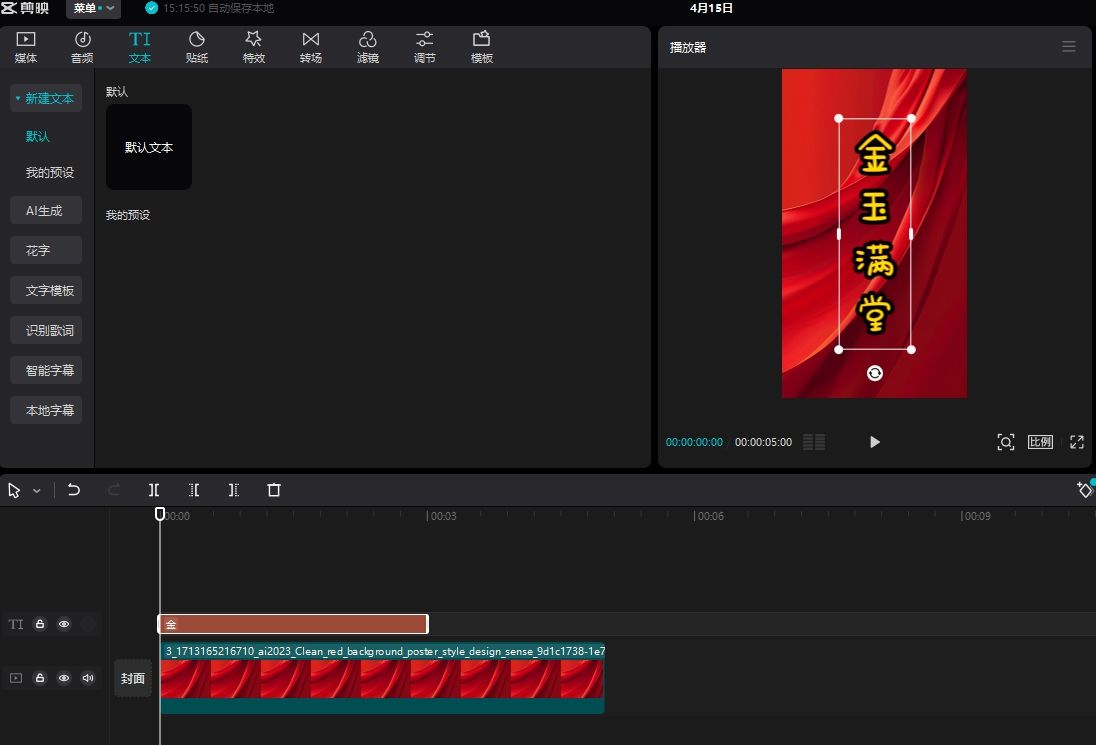The height and width of the screenshot is (745, 1096).
Task: Enter fullscreen preview in the player
Action: coord(1077,442)
